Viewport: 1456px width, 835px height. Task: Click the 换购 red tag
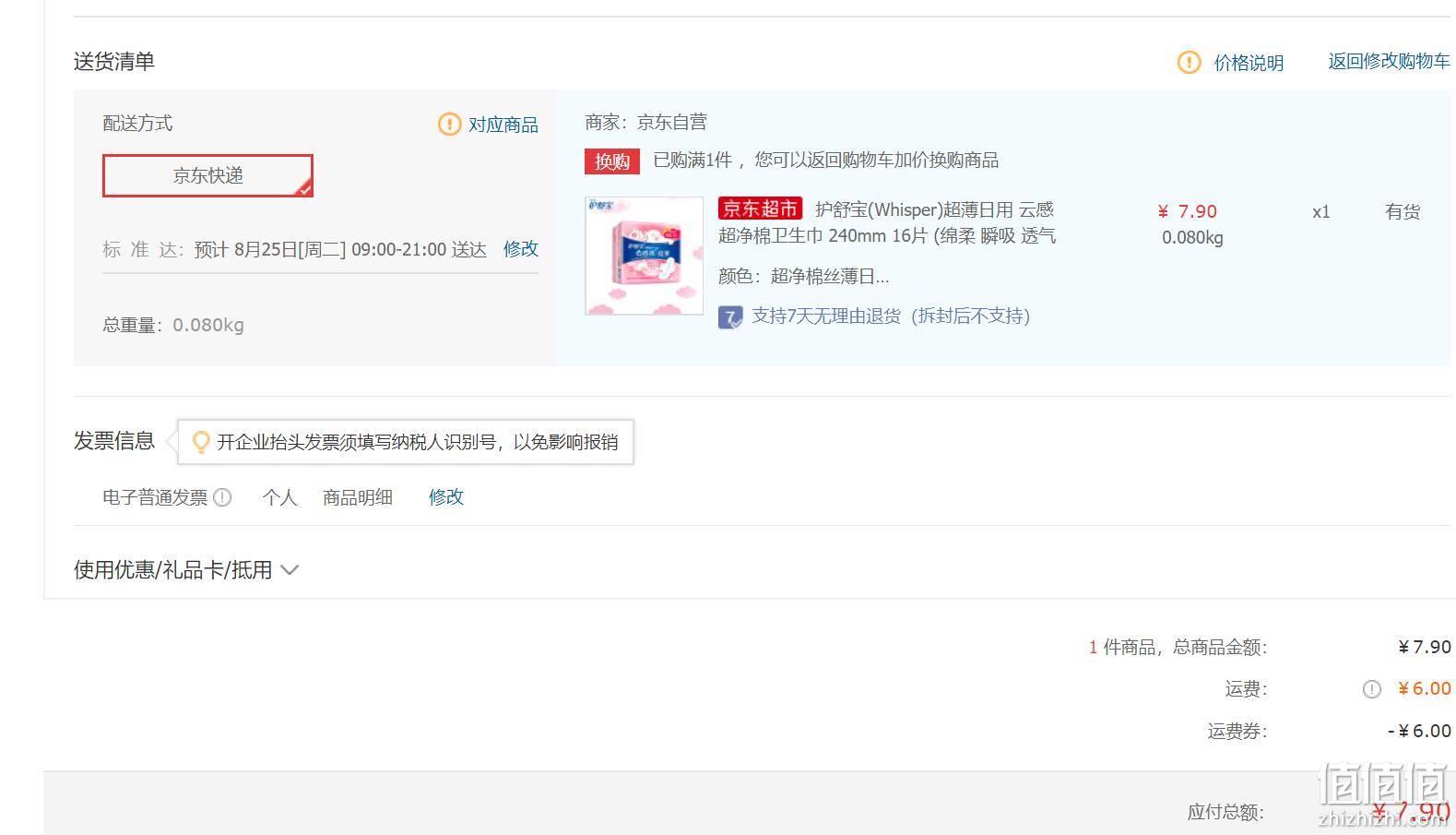[612, 161]
